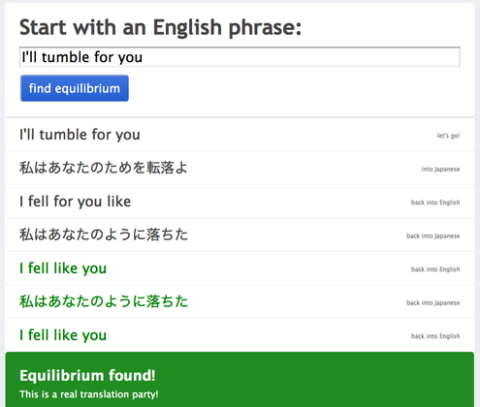Select the Japanese result ending in 転落よ
Image resolution: width=480 pixels, height=407 pixels.
(x=103, y=168)
